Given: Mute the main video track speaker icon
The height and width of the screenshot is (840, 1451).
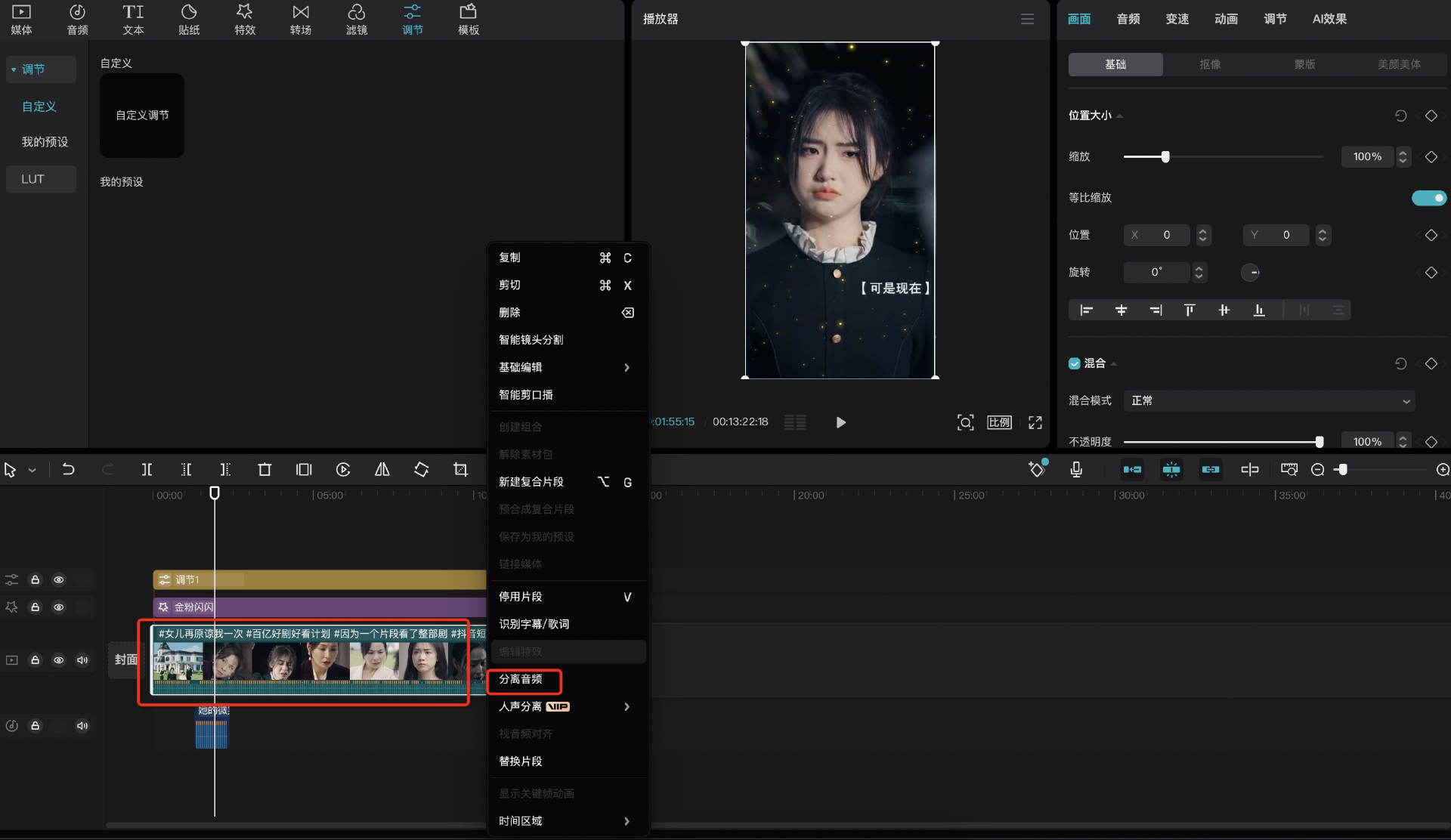Looking at the screenshot, I should tap(82, 659).
